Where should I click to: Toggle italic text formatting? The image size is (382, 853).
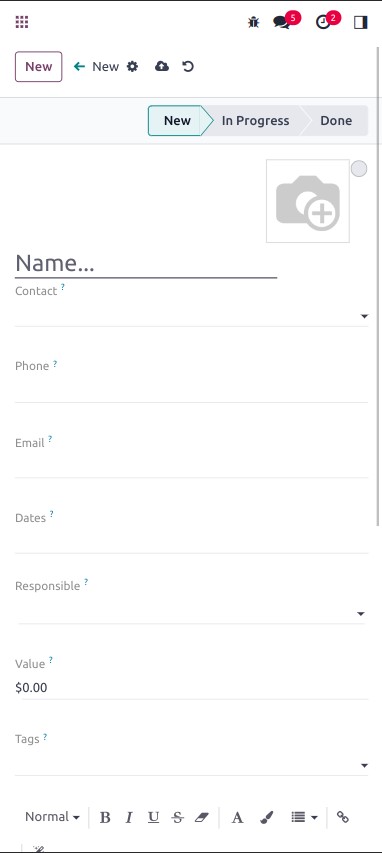(129, 817)
